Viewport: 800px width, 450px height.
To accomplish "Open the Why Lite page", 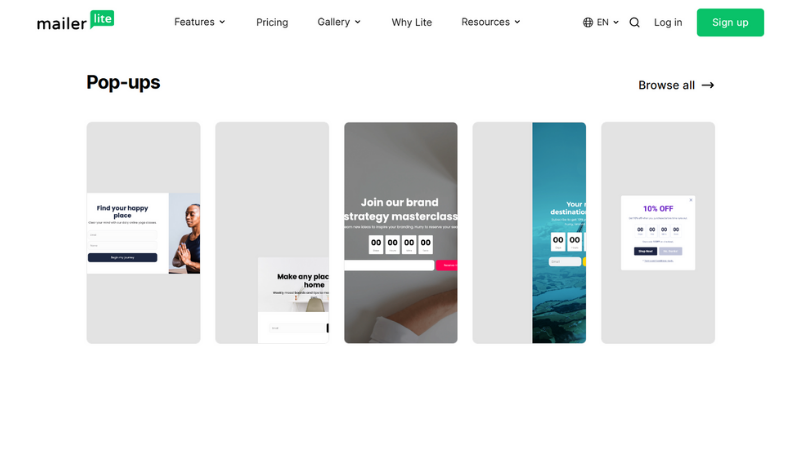I will 412,22.
